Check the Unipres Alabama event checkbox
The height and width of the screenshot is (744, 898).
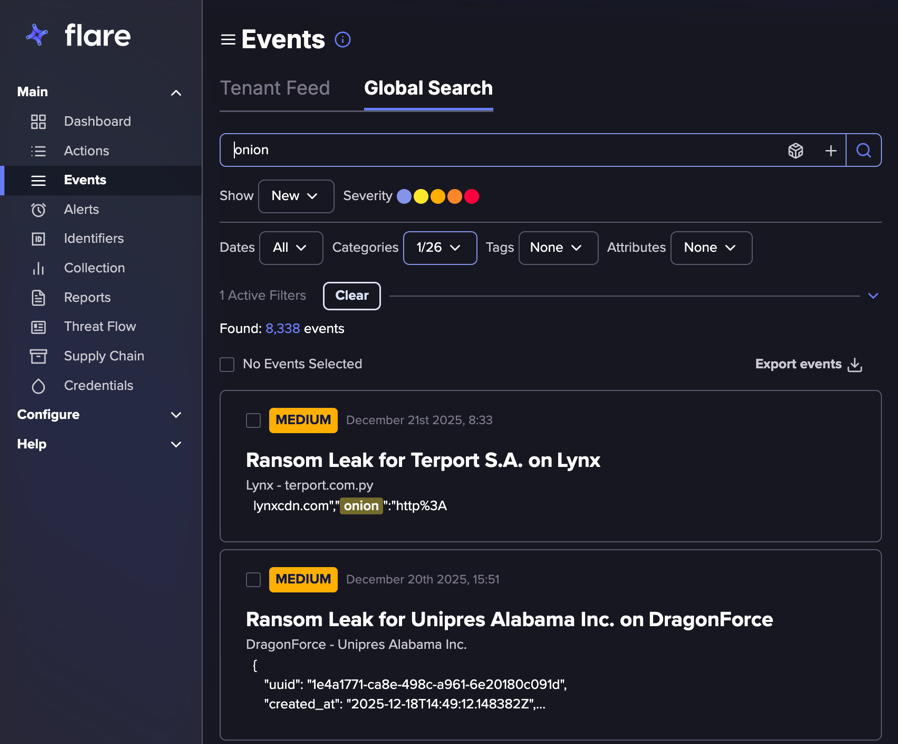pos(254,580)
